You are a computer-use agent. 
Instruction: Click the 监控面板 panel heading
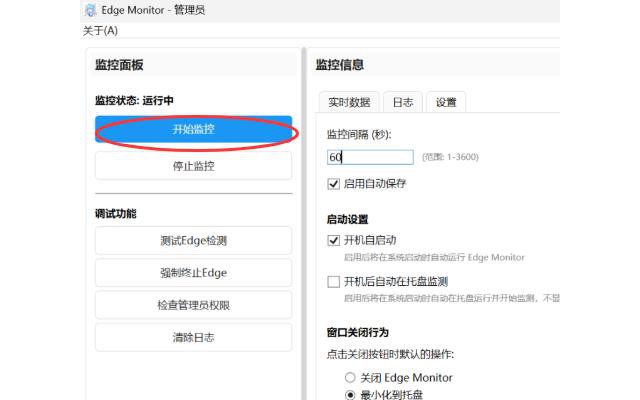click(x=119, y=65)
